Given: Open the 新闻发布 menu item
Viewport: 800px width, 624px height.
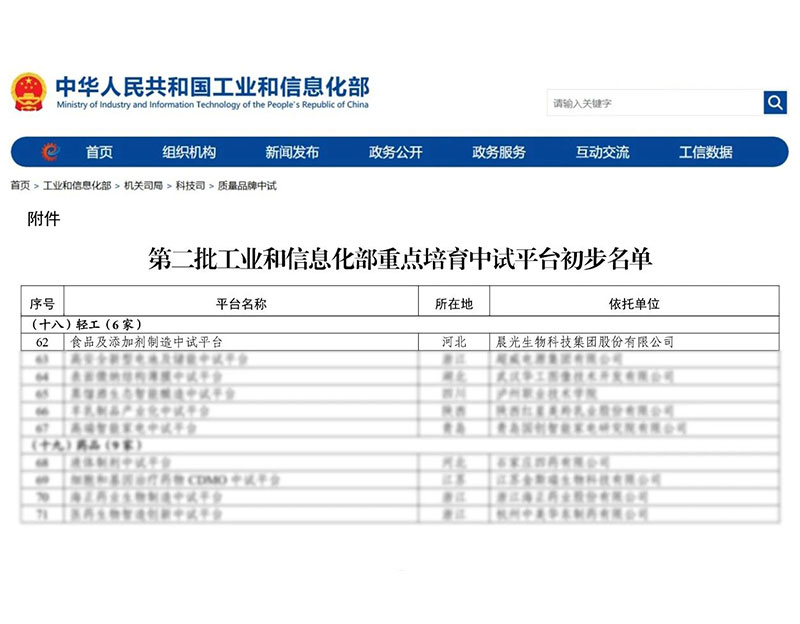Looking at the screenshot, I should tap(292, 152).
